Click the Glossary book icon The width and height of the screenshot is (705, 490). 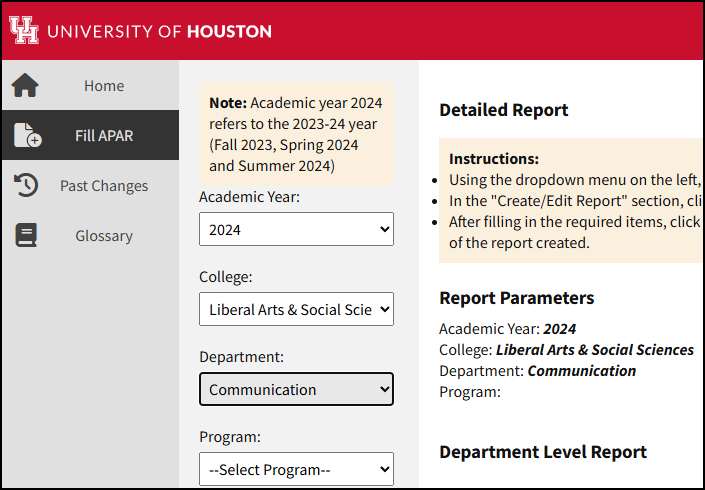[26, 236]
